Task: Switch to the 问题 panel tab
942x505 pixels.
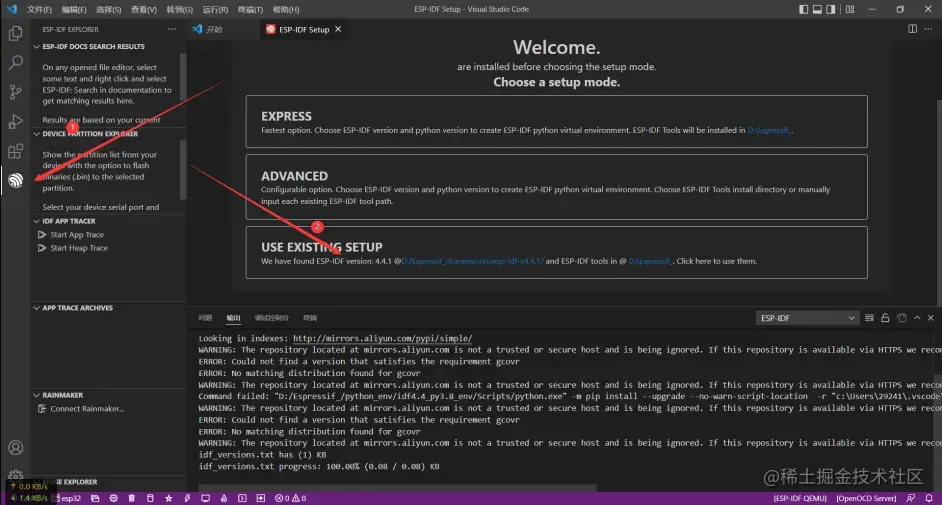Action: pos(205,318)
